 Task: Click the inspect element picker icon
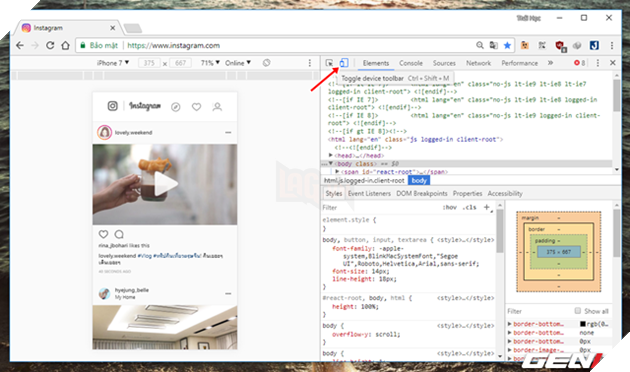[x=329, y=63]
